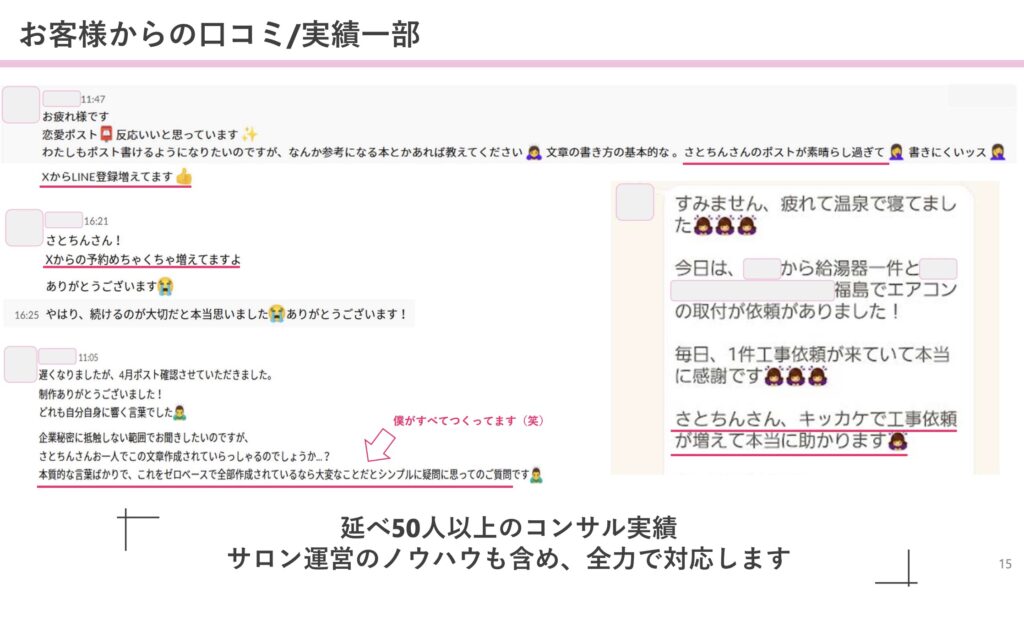Select the sparkles emoji after 反応いいと思っています

pyautogui.click(x=250, y=133)
